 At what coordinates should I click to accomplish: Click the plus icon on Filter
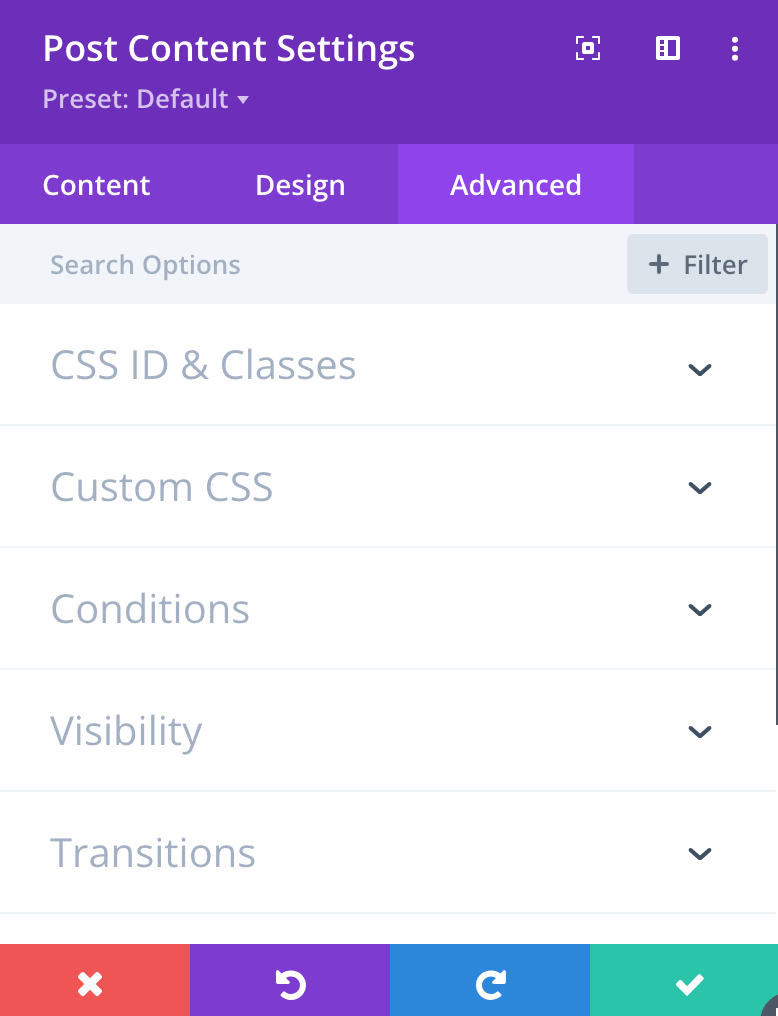(x=658, y=265)
